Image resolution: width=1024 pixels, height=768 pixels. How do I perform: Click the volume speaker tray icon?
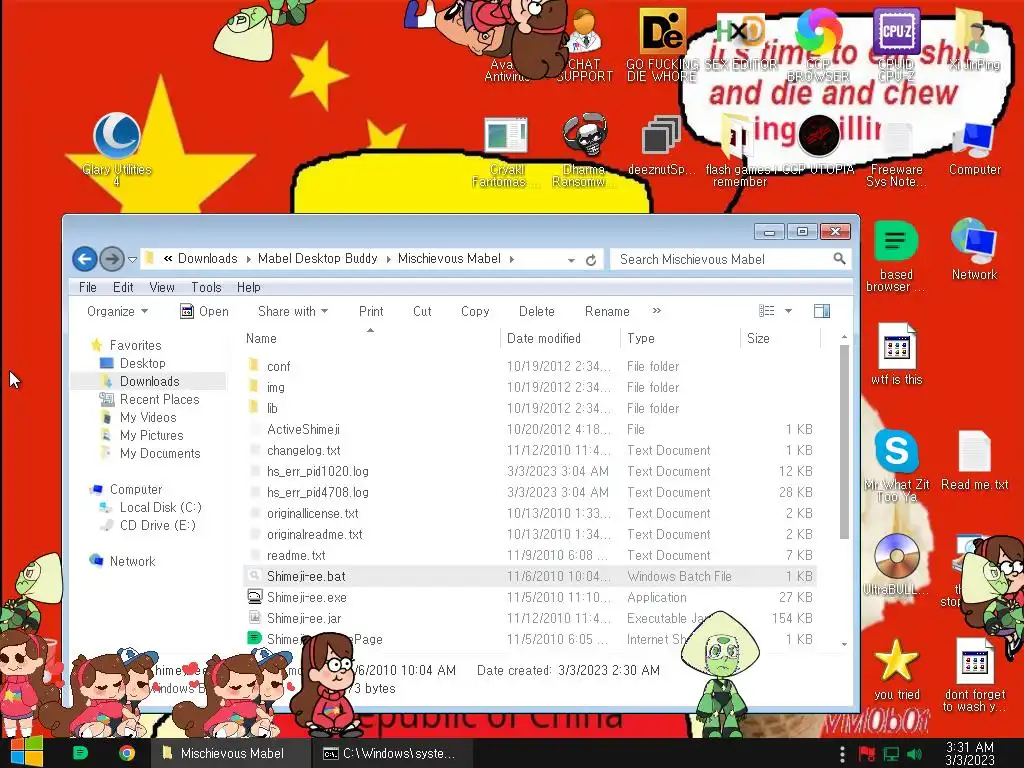pyautogui.click(x=915, y=754)
